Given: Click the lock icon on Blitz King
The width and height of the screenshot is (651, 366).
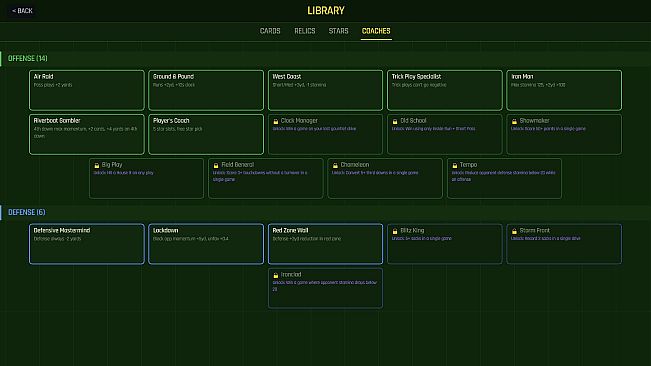Looking at the screenshot, I should [x=395, y=231].
